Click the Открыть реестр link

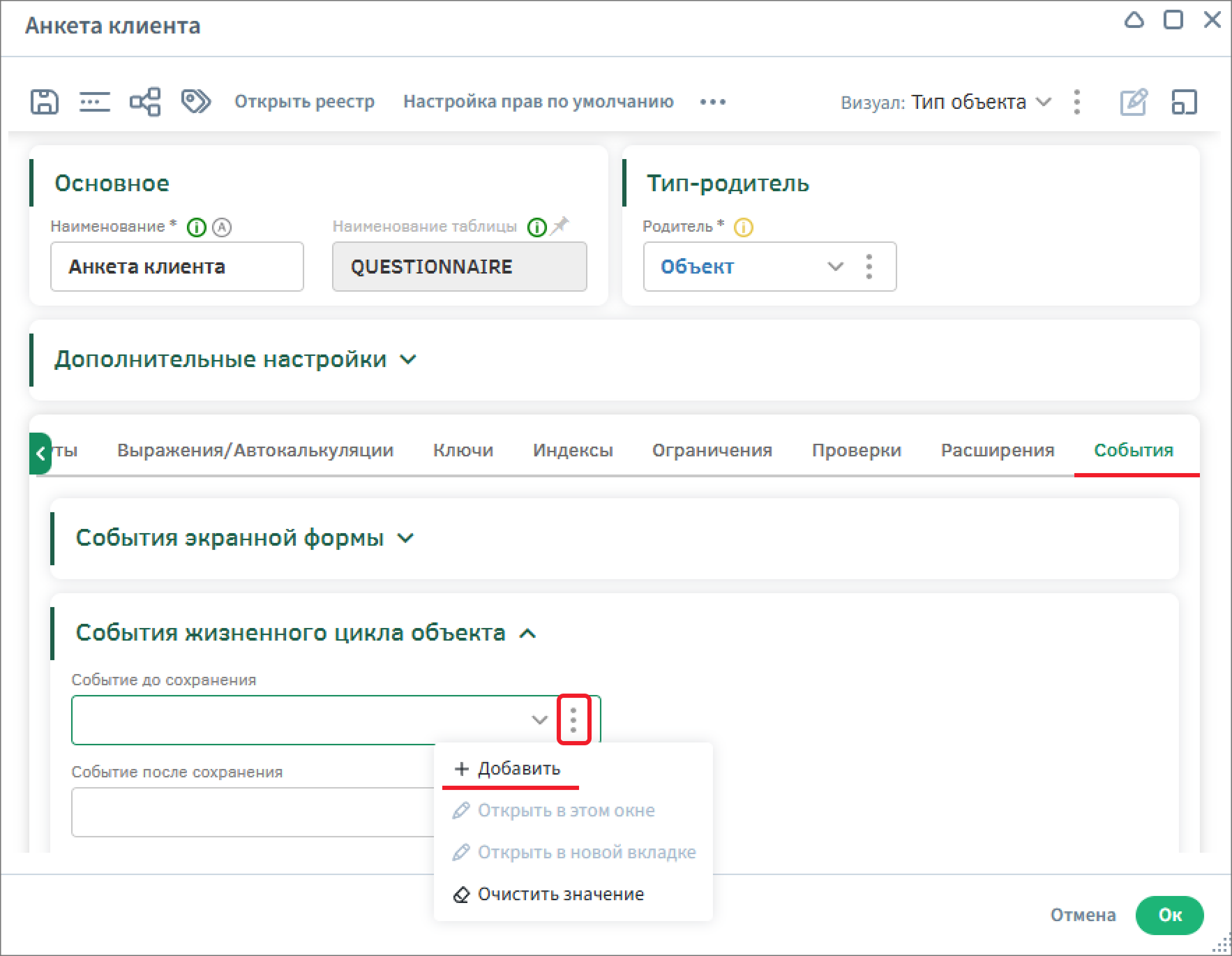coord(304,102)
